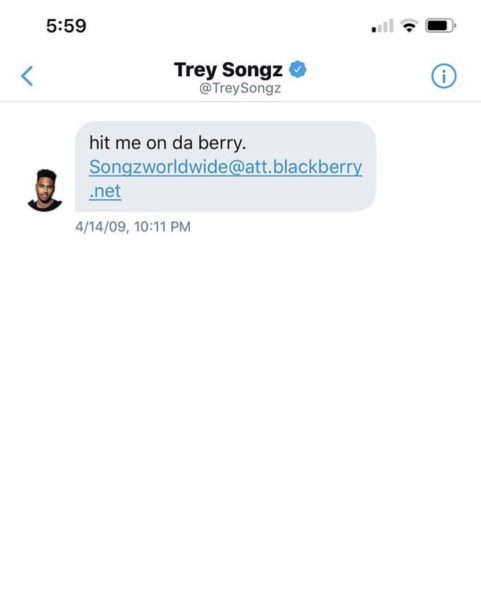Tap the @TreySongz handle text
The height and width of the screenshot is (600, 481).
pyautogui.click(x=240, y=88)
